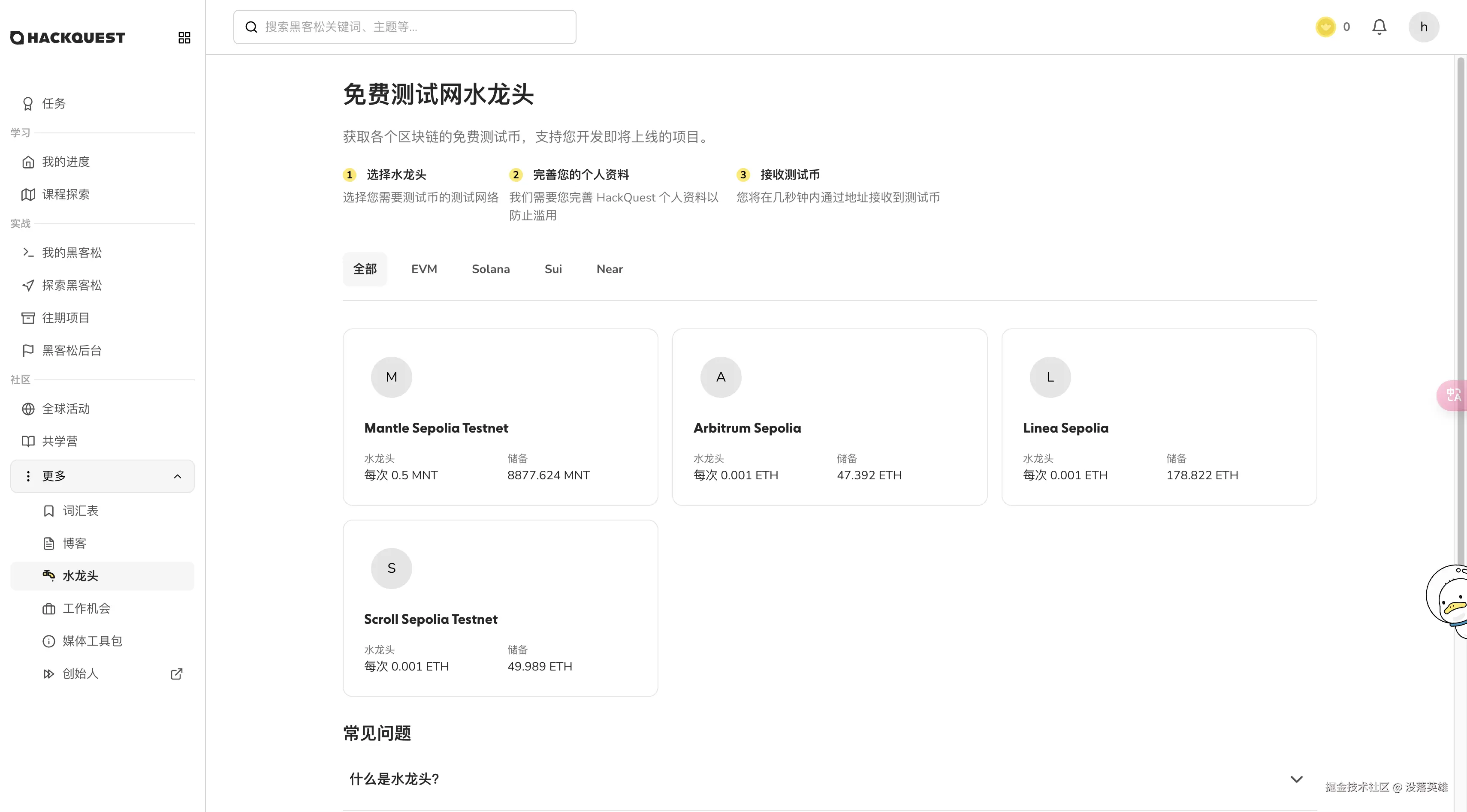1467x812 pixels.
Task: Open the Scroll Sepolia Testnet faucet card
Action: (501, 608)
